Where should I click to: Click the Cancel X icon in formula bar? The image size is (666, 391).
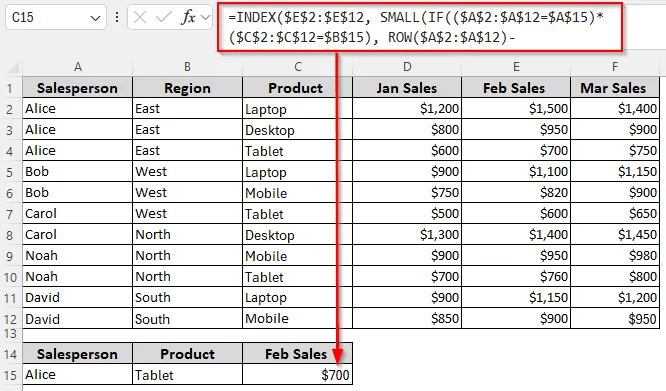[x=139, y=17]
